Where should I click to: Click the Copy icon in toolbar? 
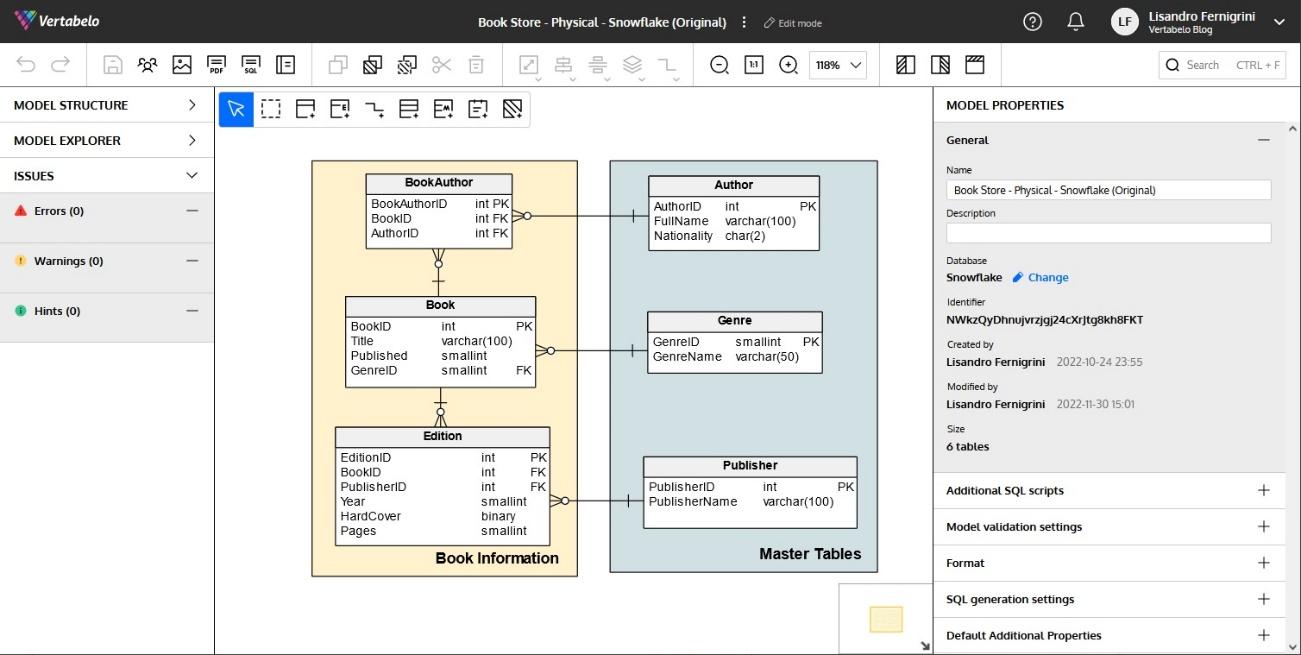pos(338,65)
